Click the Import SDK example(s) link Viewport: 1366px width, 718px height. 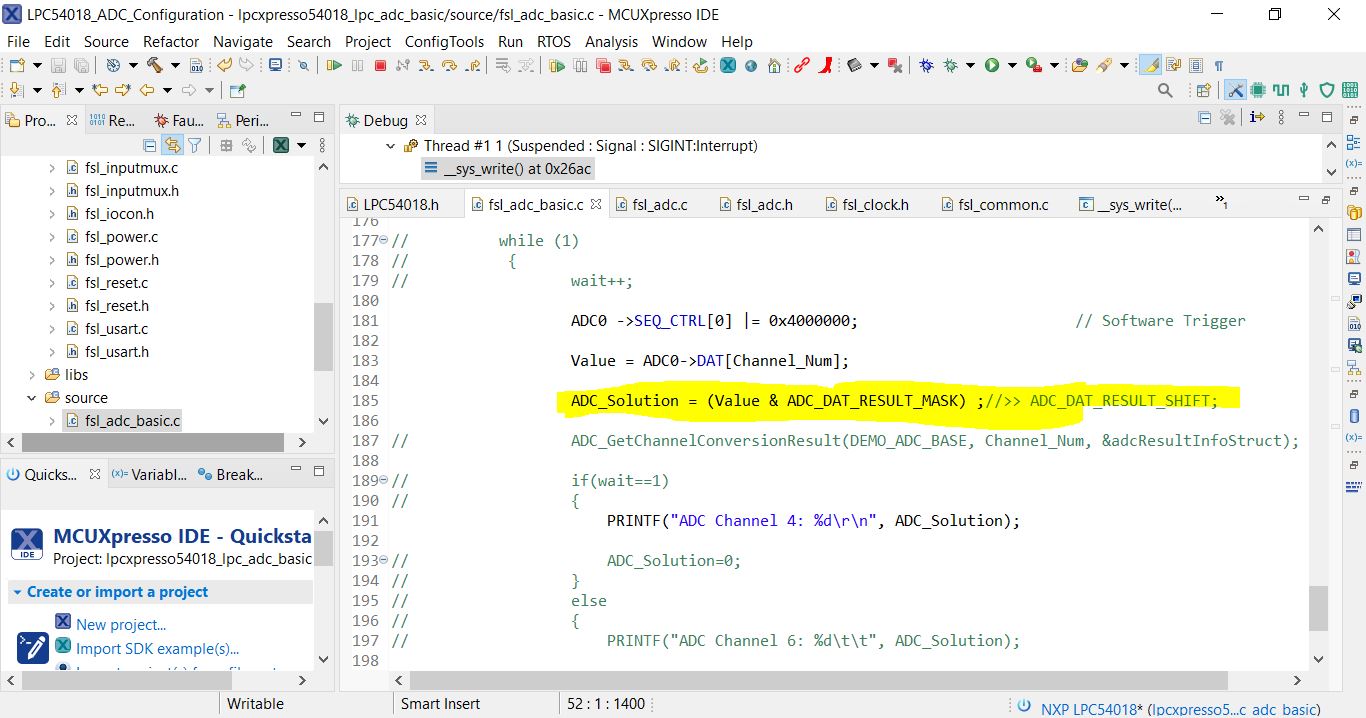pos(155,648)
